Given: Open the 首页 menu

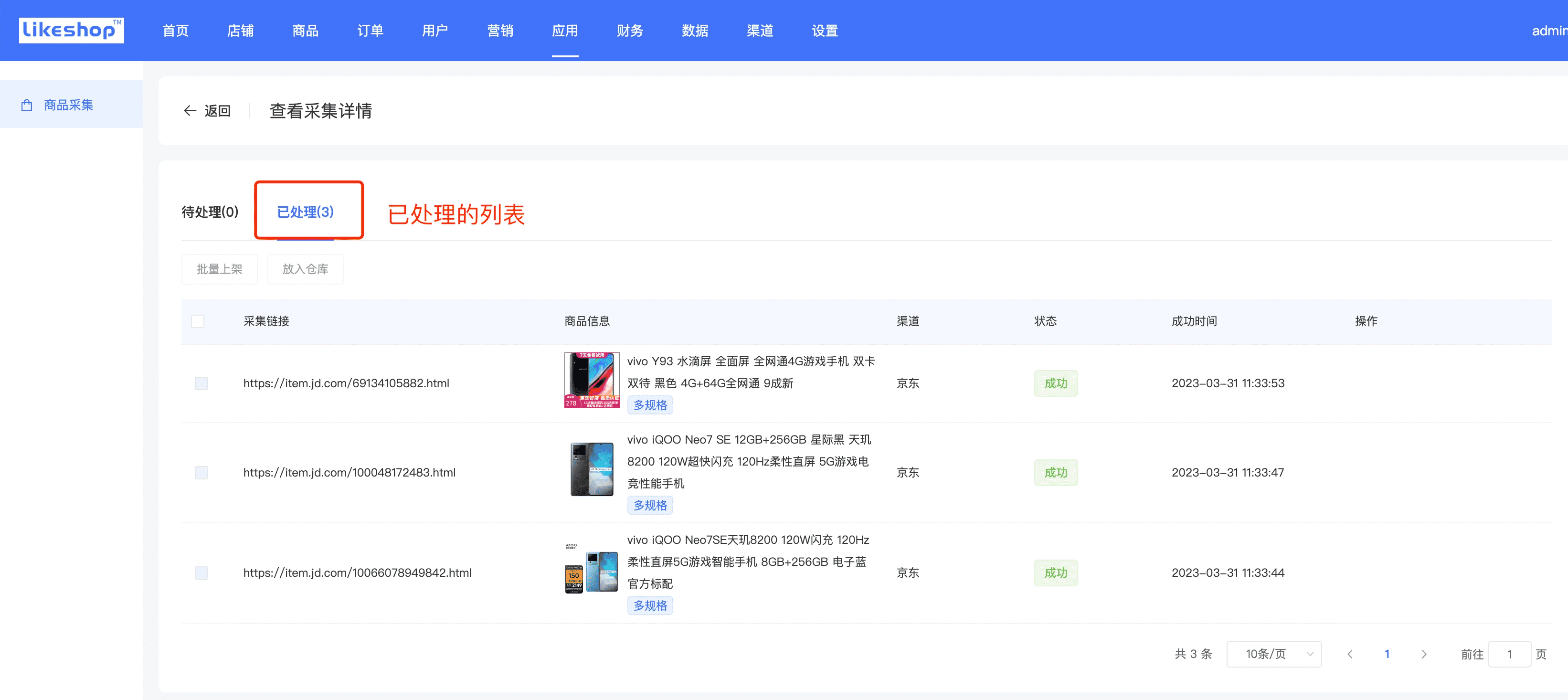Looking at the screenshot, I should (175, 31).
